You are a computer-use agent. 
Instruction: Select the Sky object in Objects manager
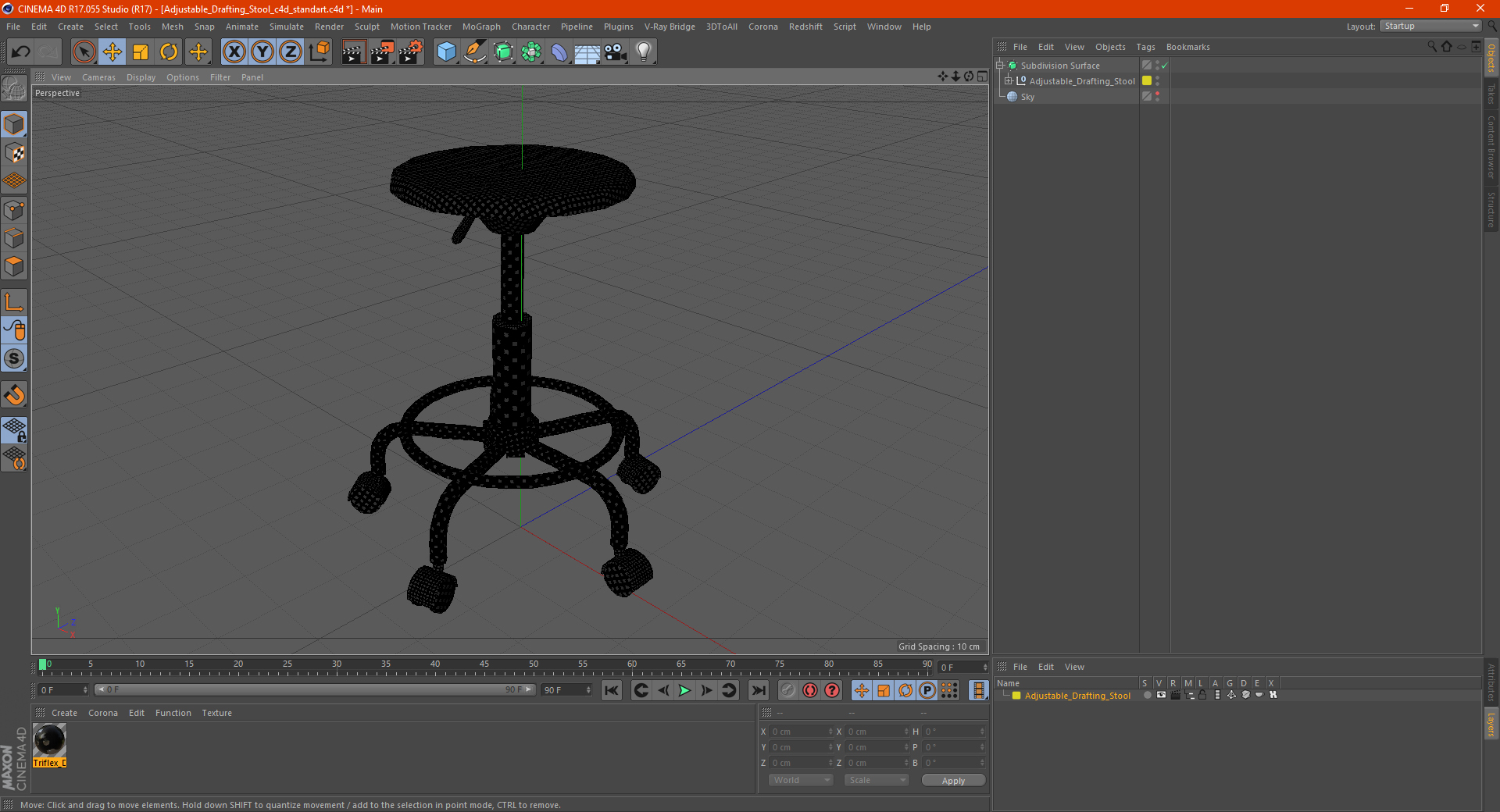point(1027,97)
